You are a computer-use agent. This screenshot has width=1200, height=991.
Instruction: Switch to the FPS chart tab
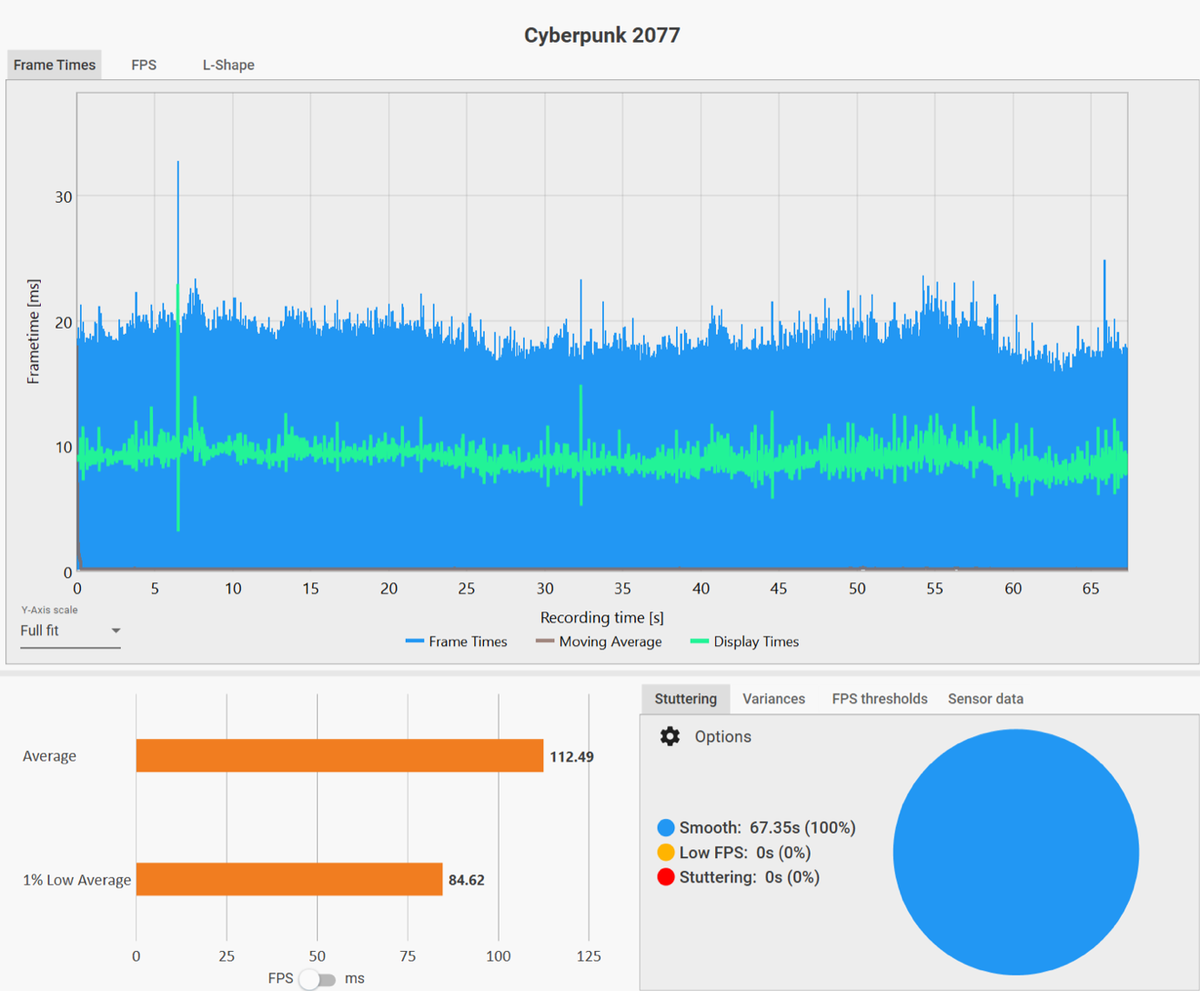[144, 65]
